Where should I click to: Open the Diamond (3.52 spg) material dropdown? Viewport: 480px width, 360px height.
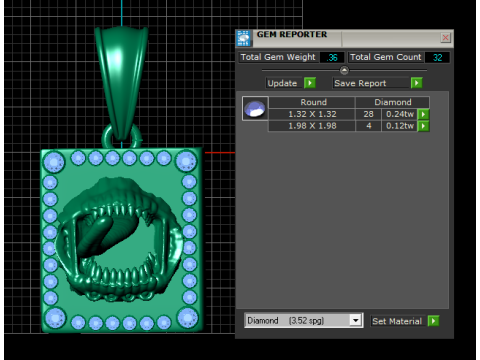(356, 321)
